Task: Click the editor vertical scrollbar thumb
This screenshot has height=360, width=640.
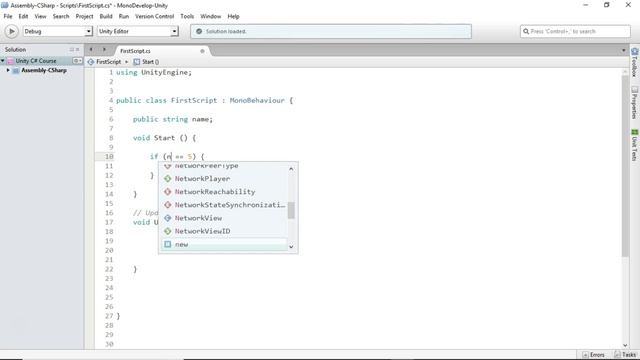Action: [x=625, y=166]
